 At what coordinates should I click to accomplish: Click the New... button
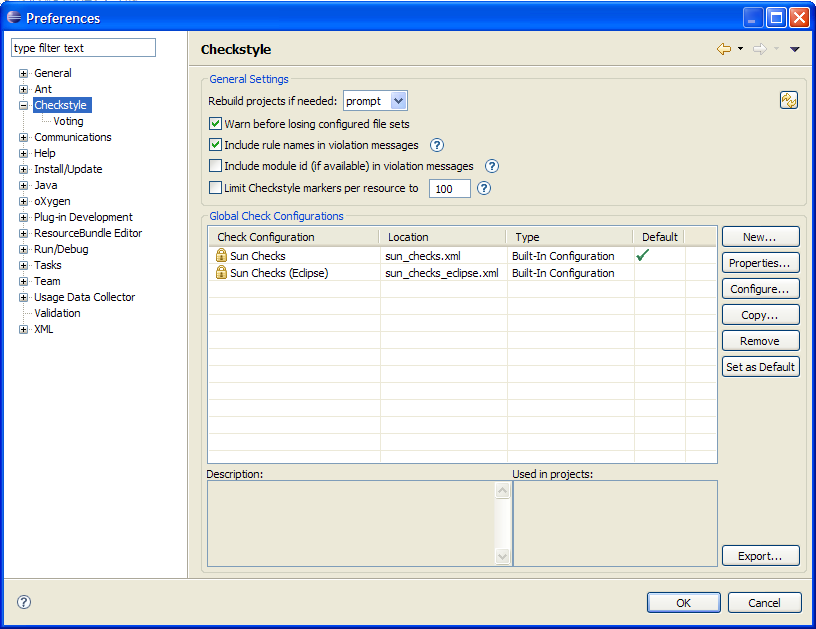coord(760,237)
